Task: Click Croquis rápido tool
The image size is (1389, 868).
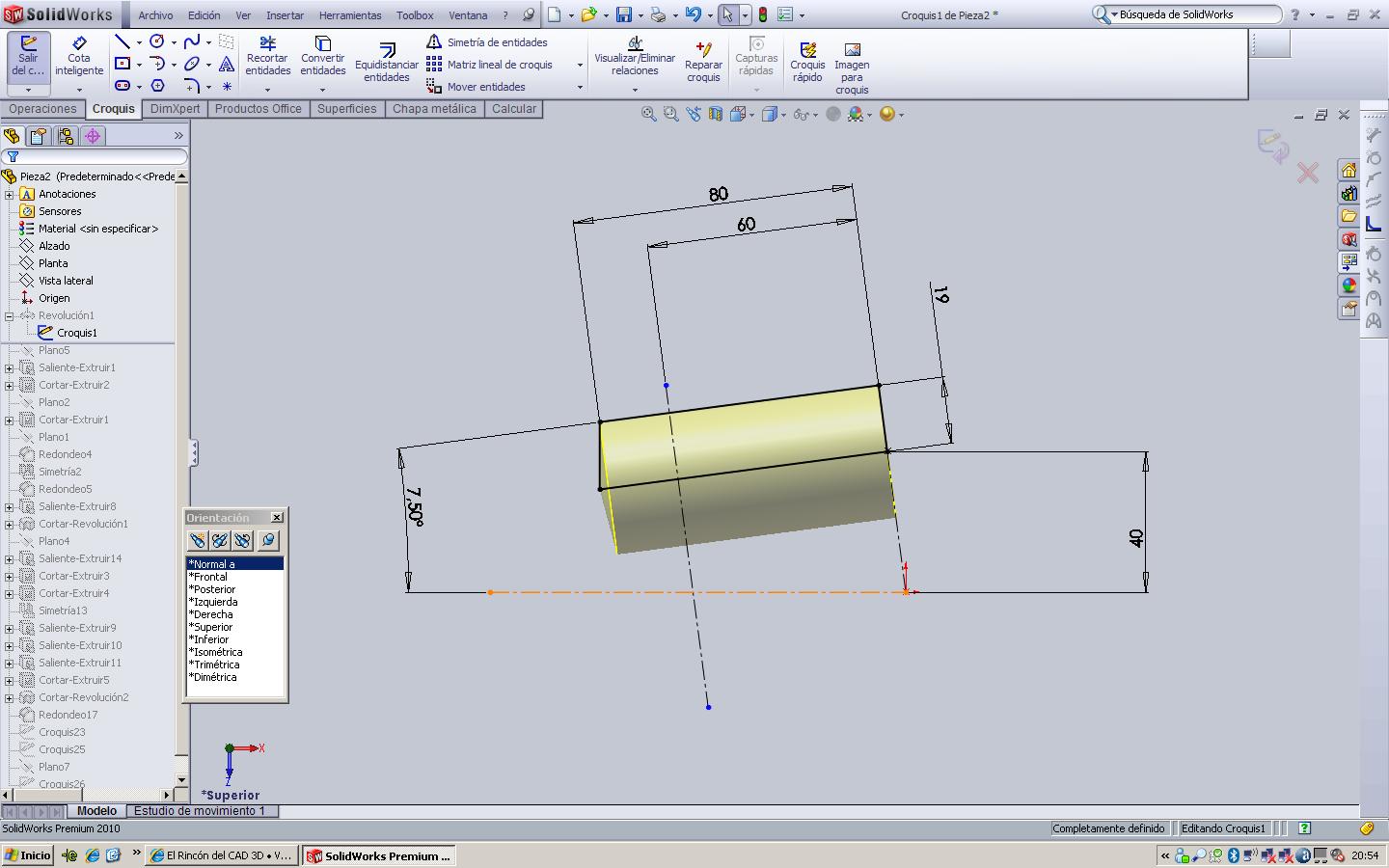Action: [807, 63]
